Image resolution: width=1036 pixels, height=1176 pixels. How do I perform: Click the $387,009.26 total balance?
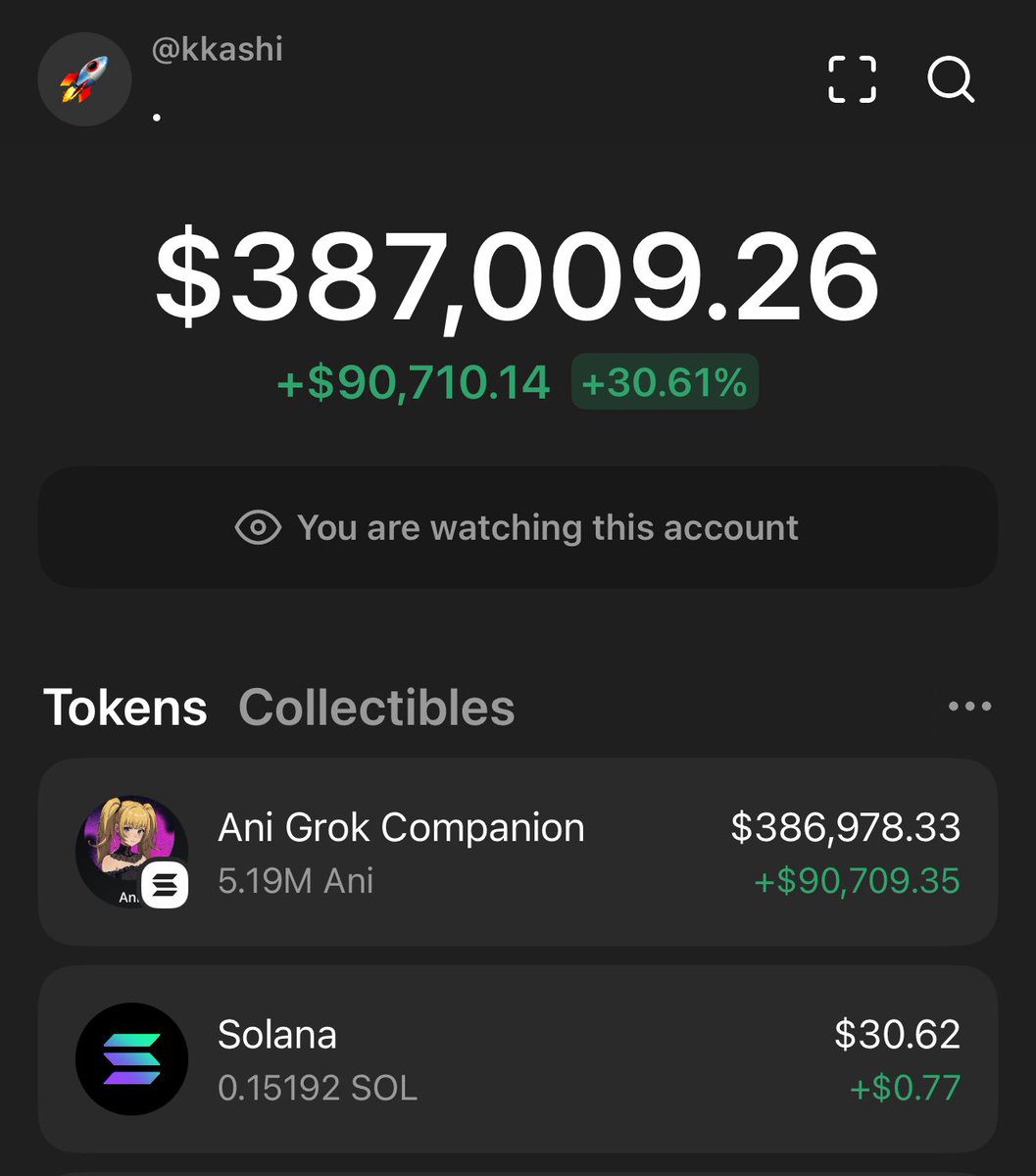(518, 277)
